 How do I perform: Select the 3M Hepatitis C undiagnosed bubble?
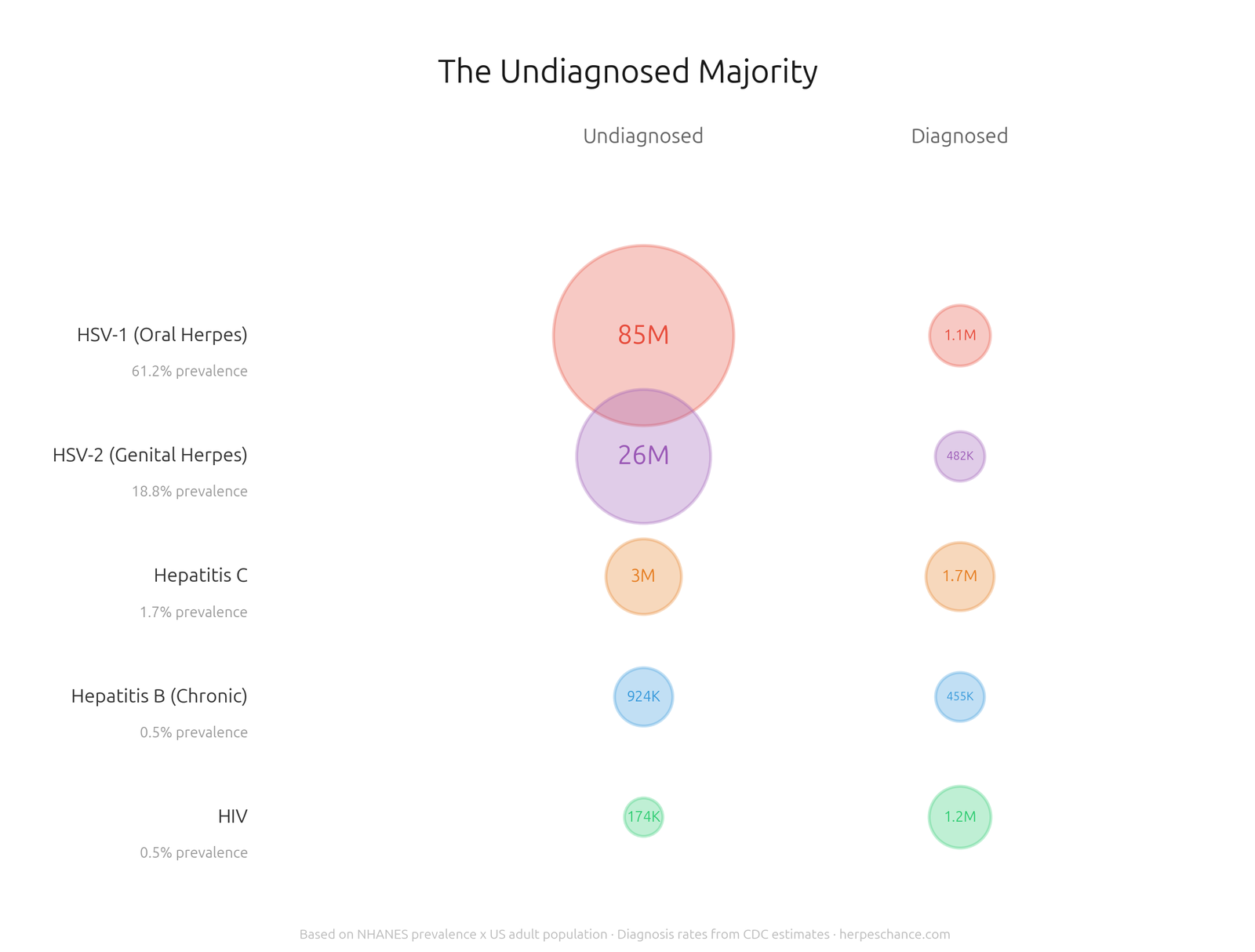[643, 576]
